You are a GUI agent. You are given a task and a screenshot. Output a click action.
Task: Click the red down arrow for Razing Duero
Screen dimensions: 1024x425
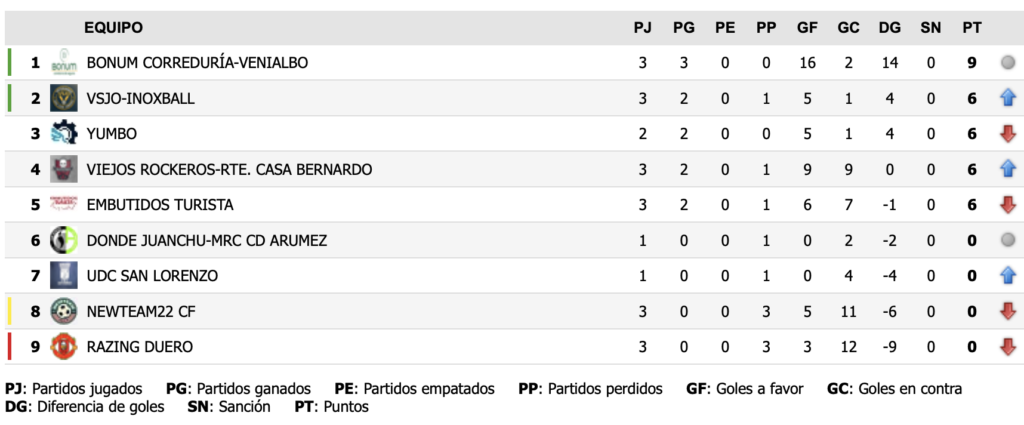[x=1008, y=347]
